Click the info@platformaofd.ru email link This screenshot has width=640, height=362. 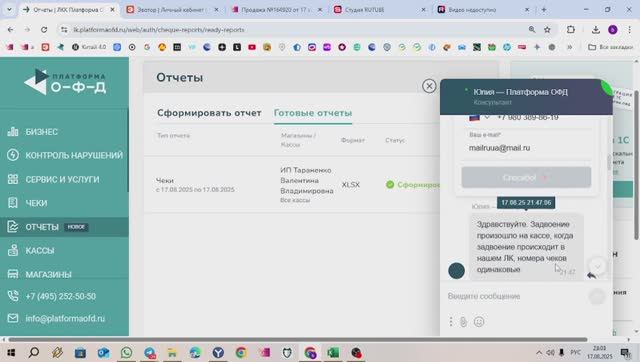[x=65, y=318]
